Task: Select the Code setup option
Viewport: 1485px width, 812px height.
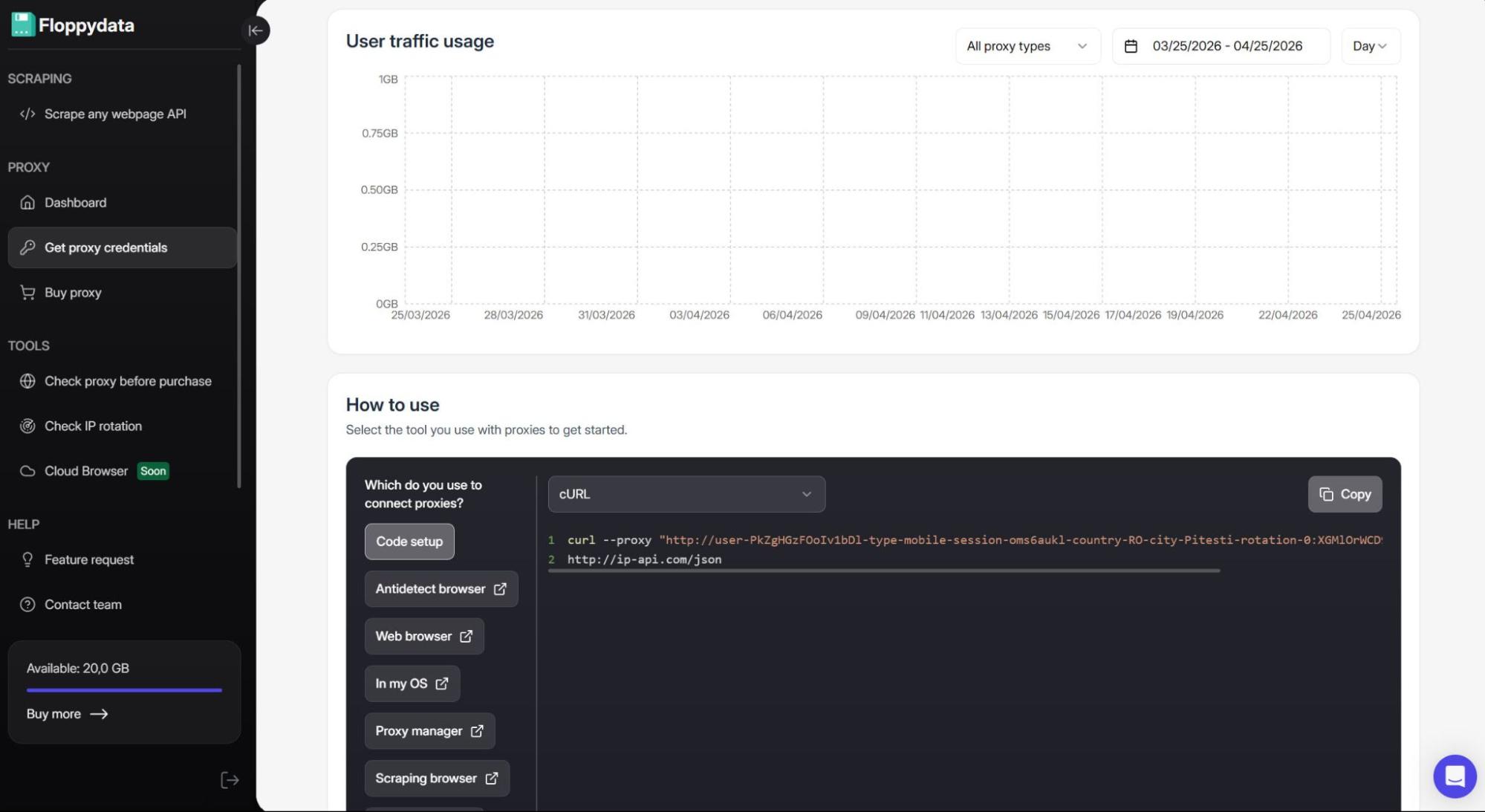Action: point(409,542)
